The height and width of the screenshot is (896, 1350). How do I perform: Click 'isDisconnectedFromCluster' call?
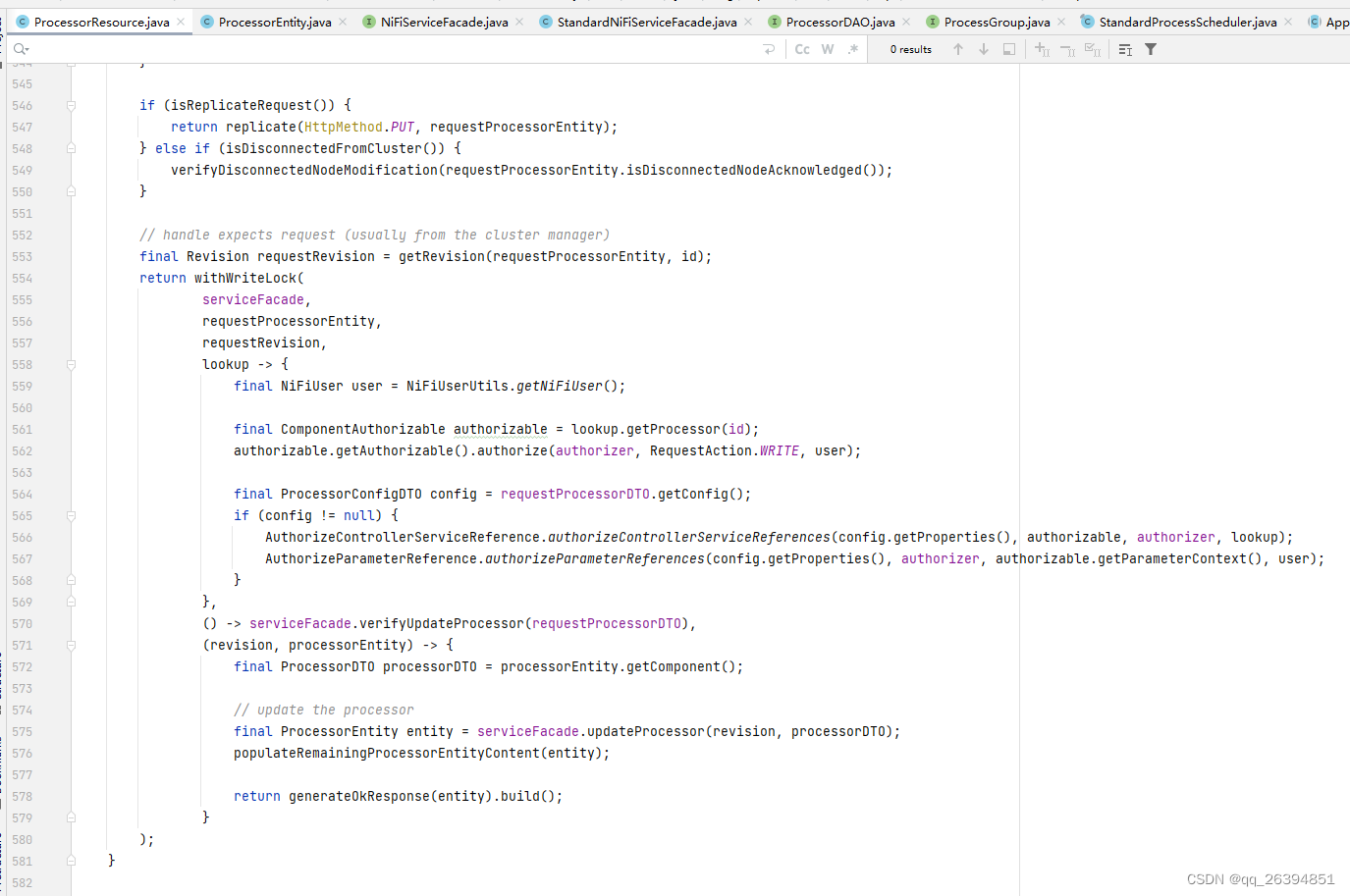pos(324,148)
